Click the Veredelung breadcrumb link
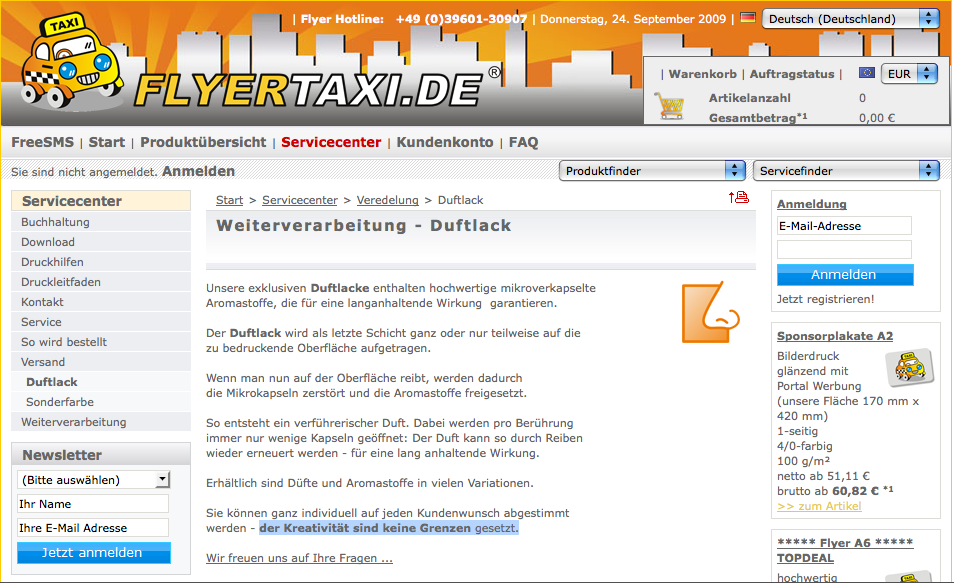 pyautogui.click(x=388, y=200)
